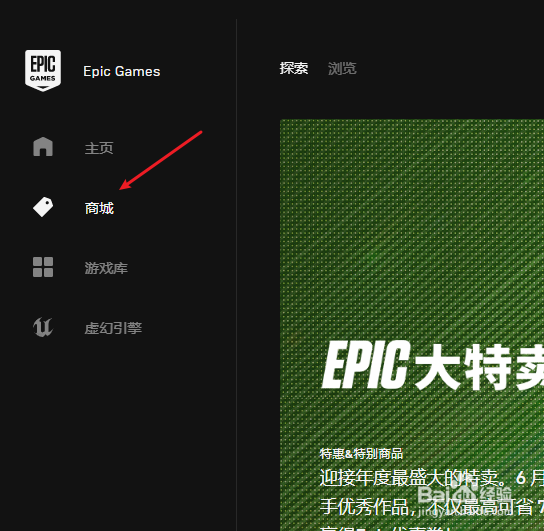Screen dimensions: 544x531
Task: Click the Unreal Engine logo icon
Action: [43, 327]
